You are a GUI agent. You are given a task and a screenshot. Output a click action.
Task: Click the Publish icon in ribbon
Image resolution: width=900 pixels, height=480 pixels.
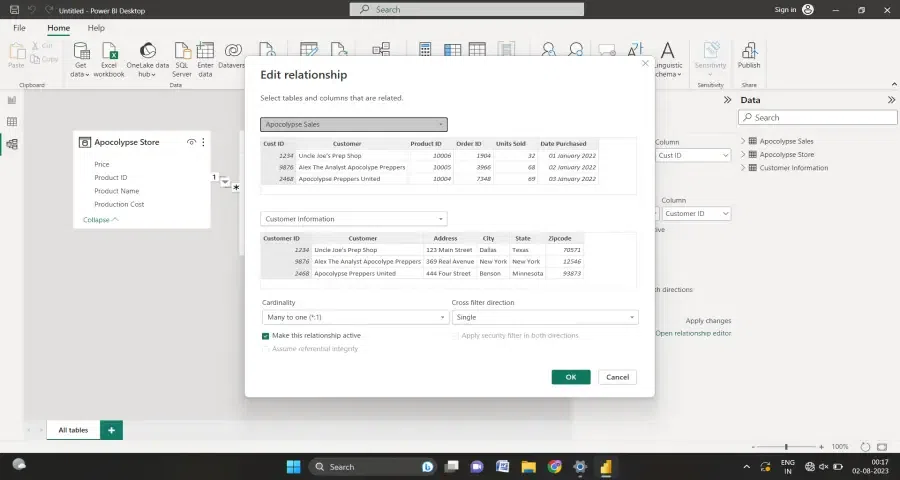(748, 54)
